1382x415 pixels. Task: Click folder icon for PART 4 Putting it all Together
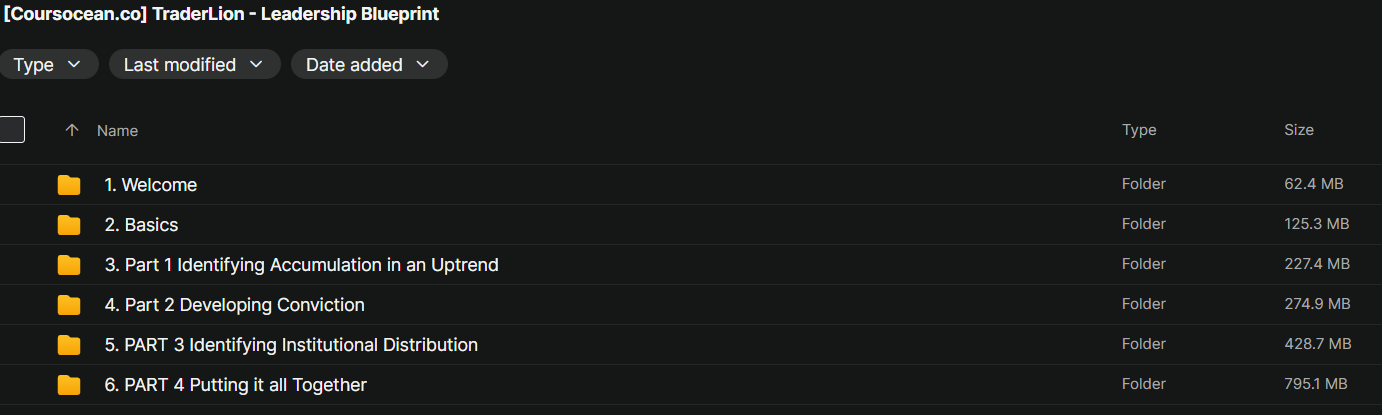(69, 385)
